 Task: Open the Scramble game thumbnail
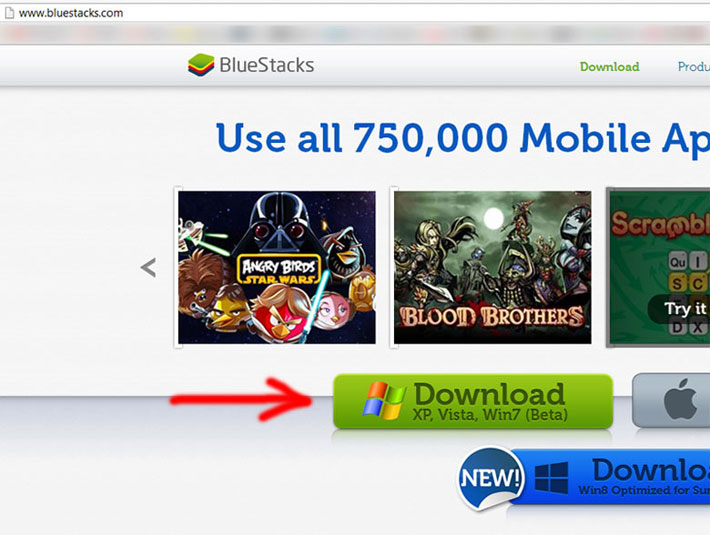click(659, 268)
